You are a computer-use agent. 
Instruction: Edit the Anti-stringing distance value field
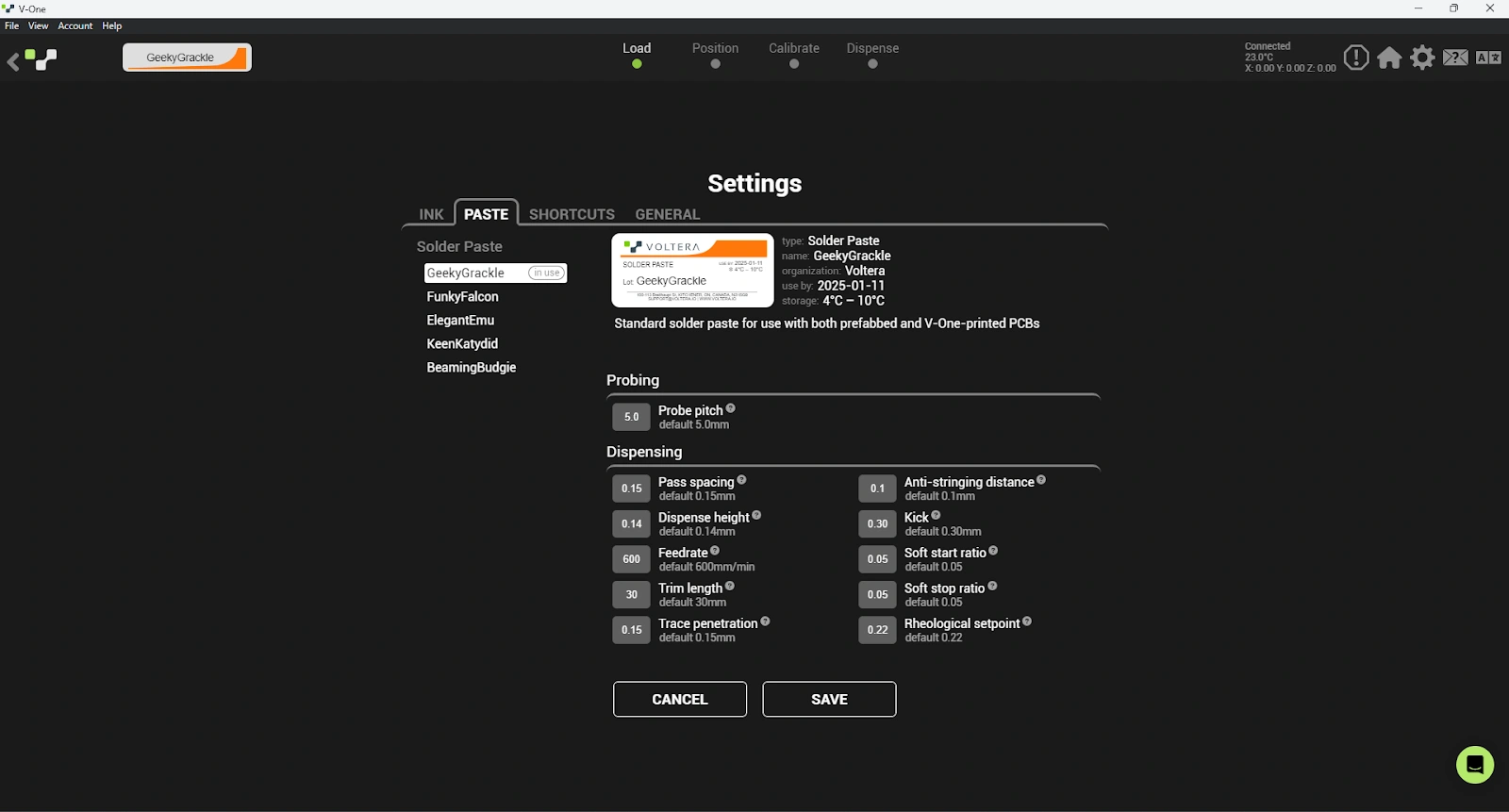pos(877,489)
